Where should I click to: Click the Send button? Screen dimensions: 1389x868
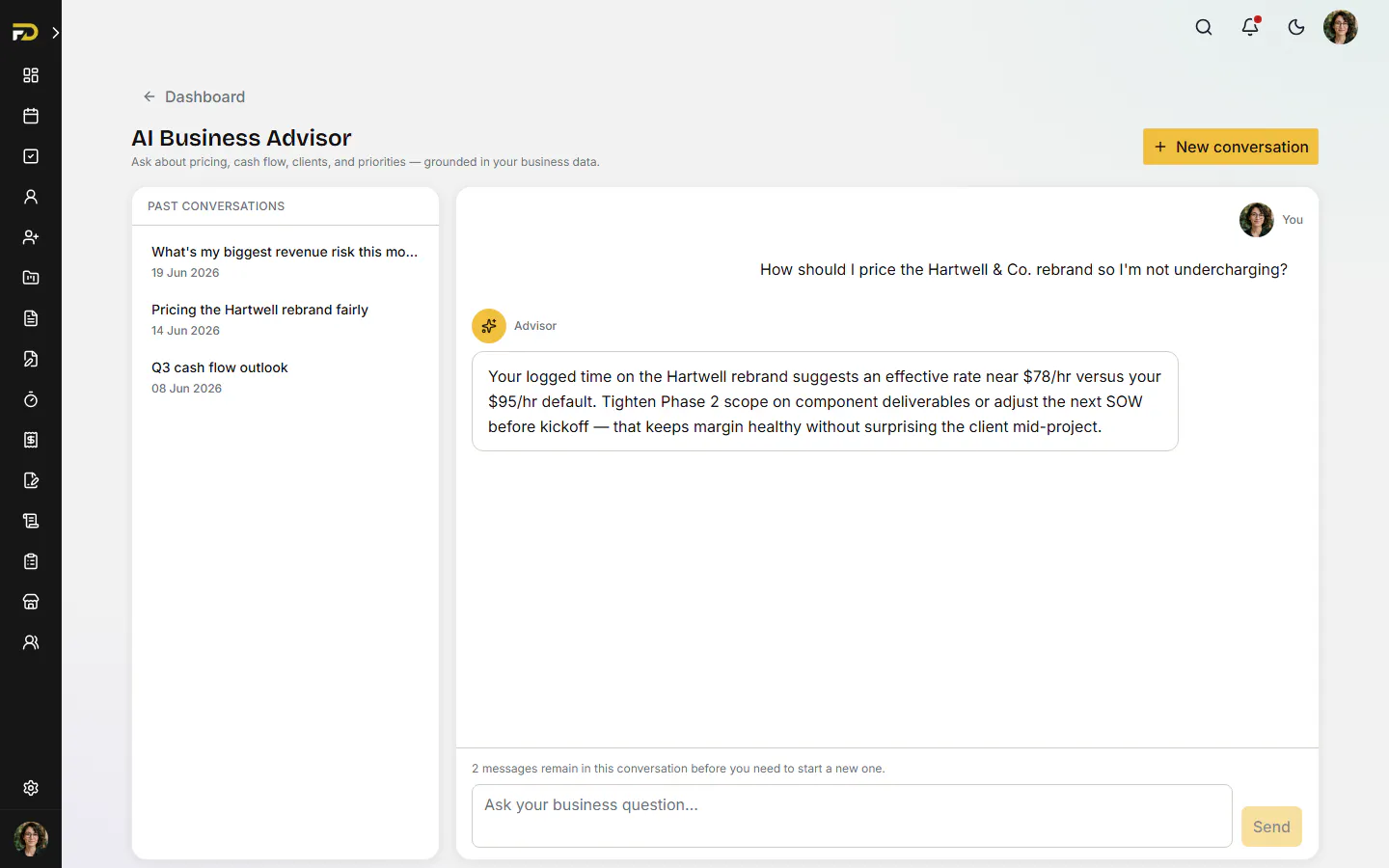pyautogui.click(x=1271, y=827)
